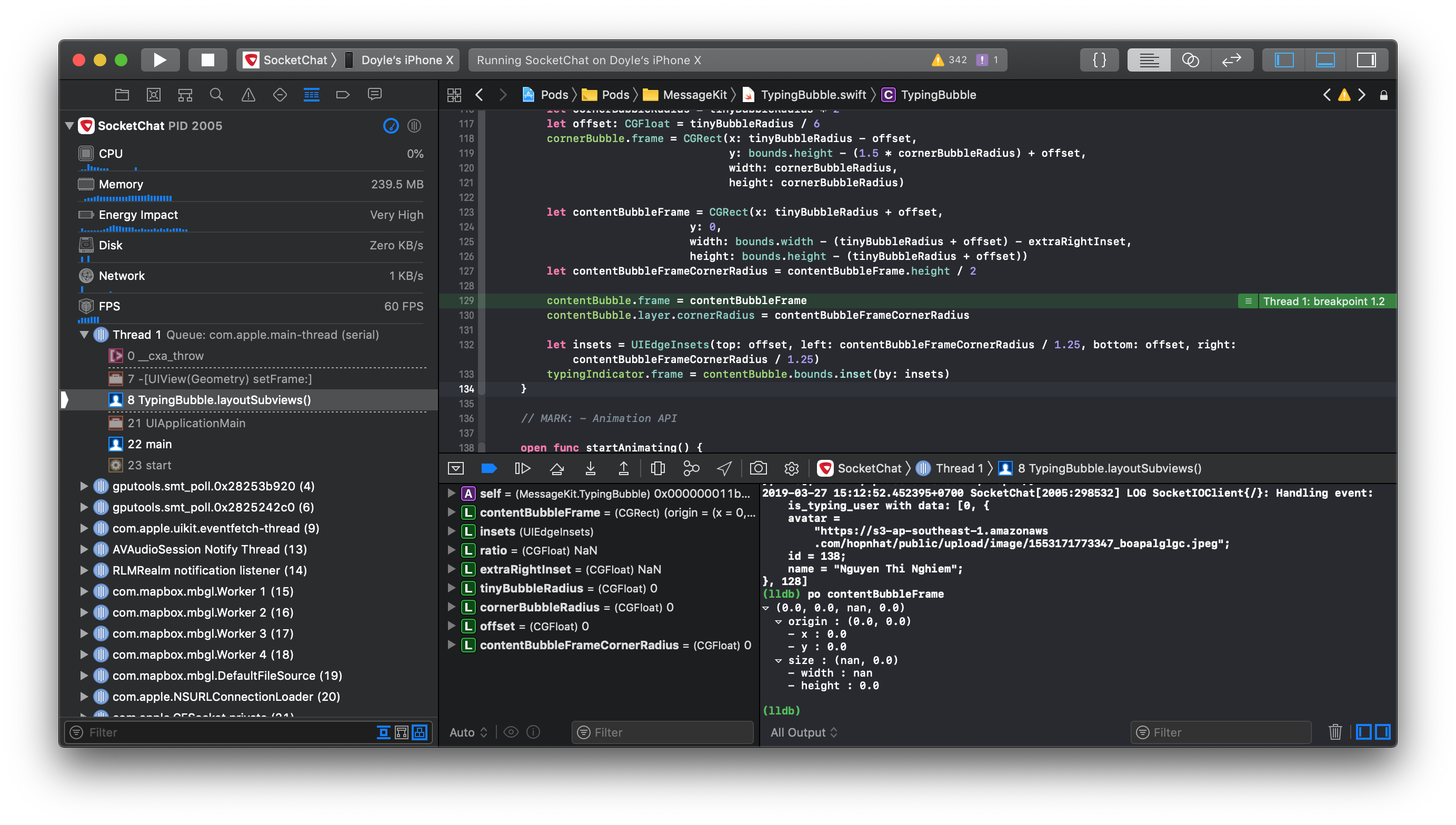Select stack frame 0 __cxa_throw
The height and width of the screenshot is (825, 1456).
pos(165,356)
